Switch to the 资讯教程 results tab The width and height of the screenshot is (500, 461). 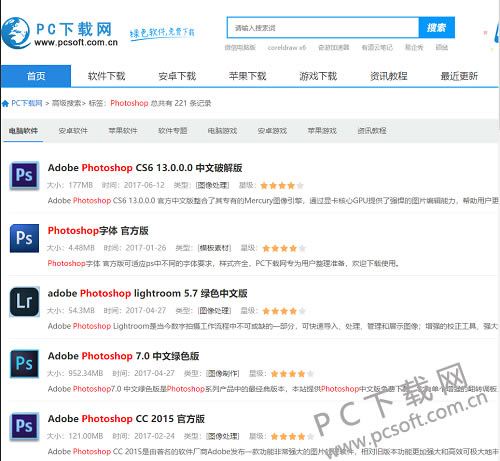tap(372, 131)
